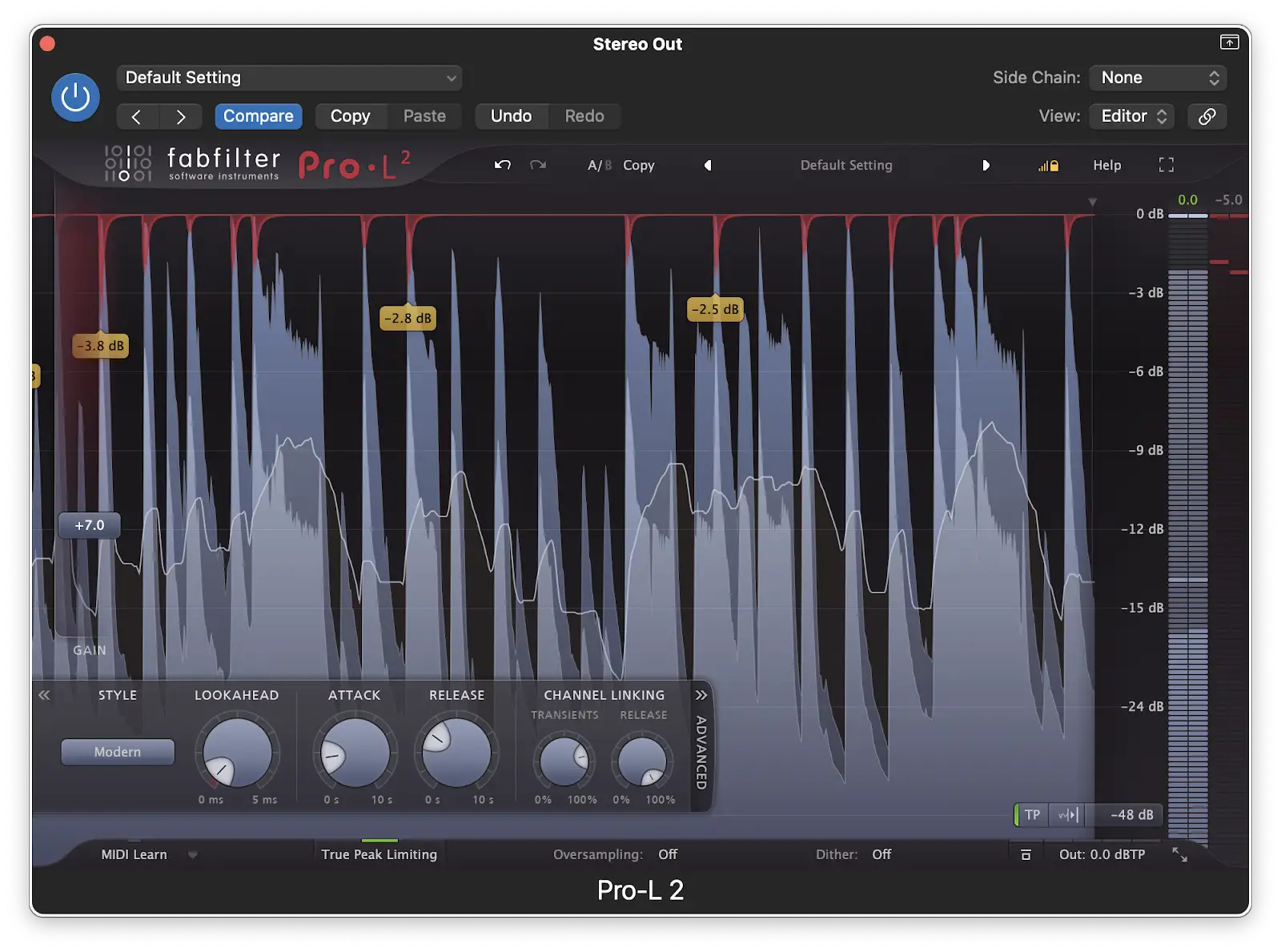Screen dimensions: 1281x952
Task: Toggle TP true peak metering
Action: click(x=1031, y=814)
